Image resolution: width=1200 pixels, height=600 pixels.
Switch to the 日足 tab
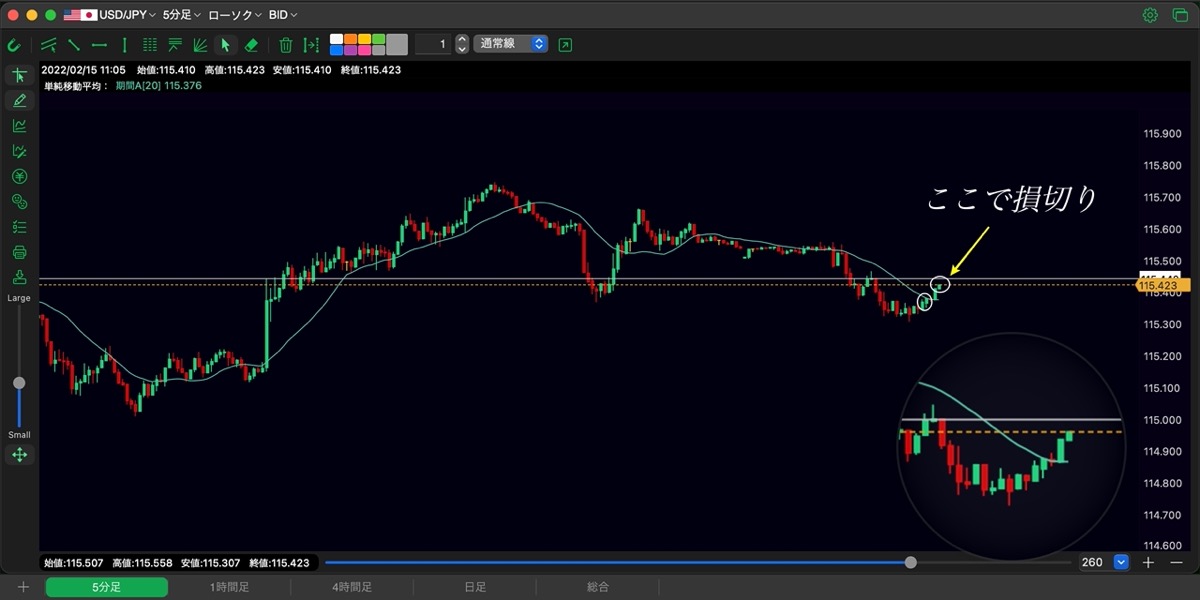pos(475,587)
